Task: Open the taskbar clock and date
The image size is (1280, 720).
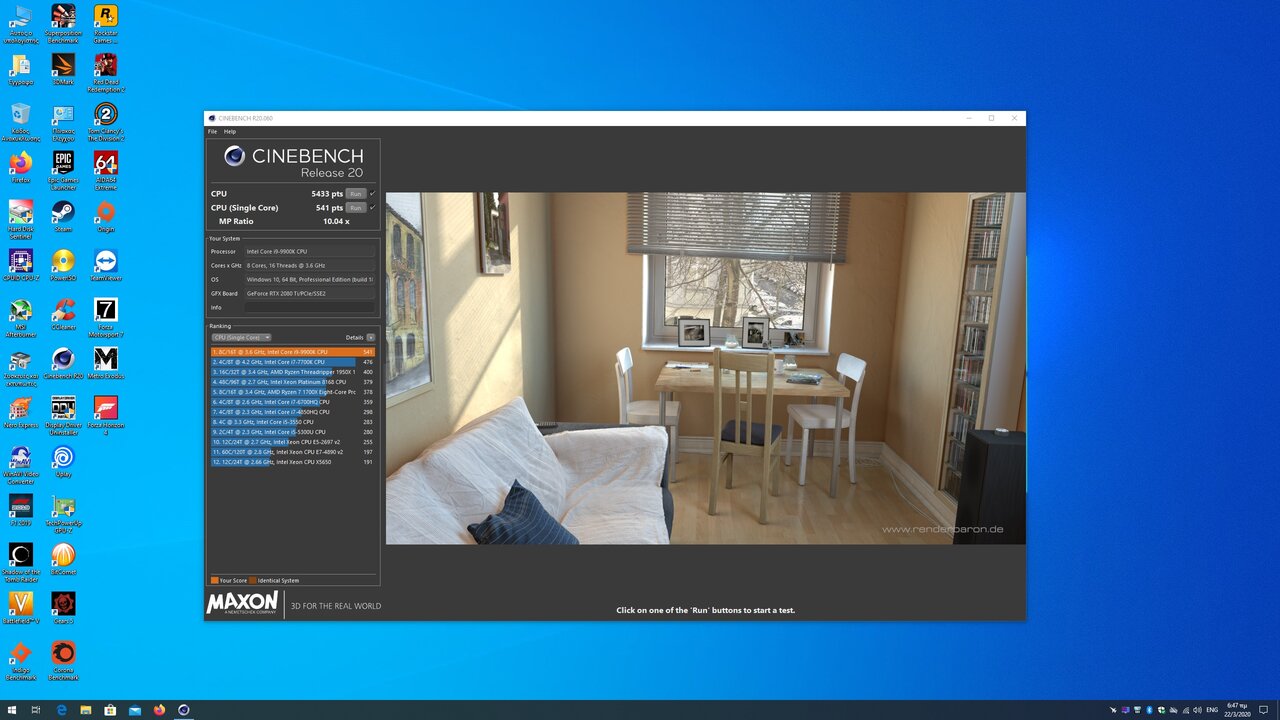Action: click(1238, 710)
